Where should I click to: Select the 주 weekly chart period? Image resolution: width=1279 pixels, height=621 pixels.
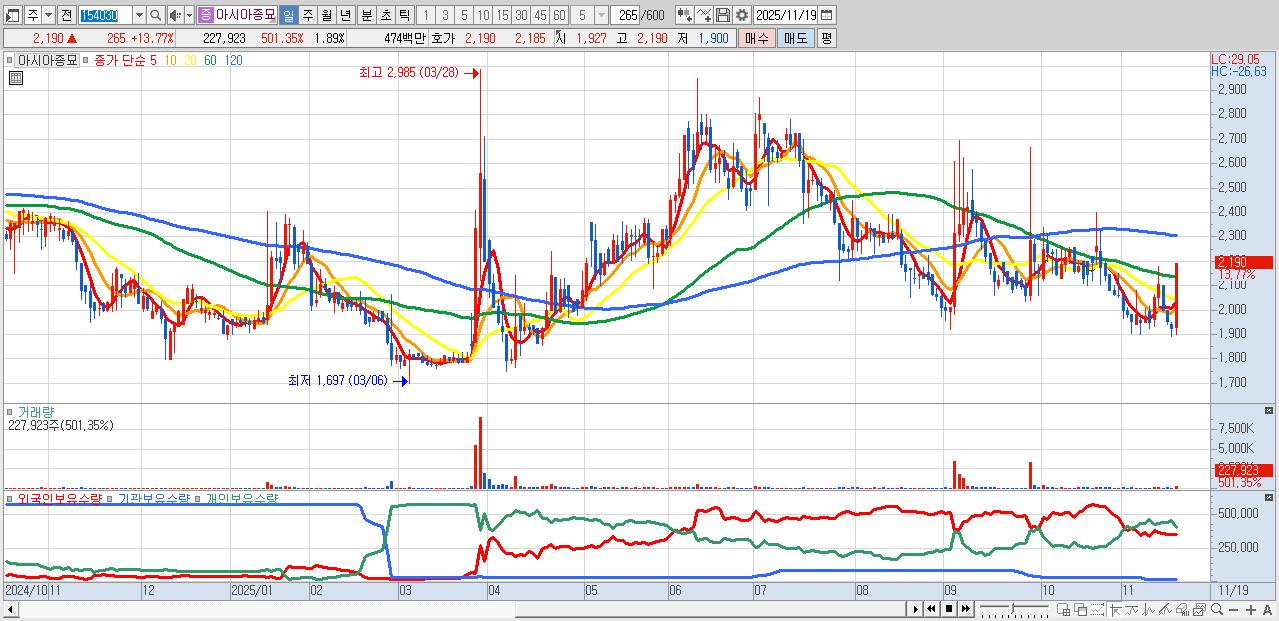[x=307, y=16]
